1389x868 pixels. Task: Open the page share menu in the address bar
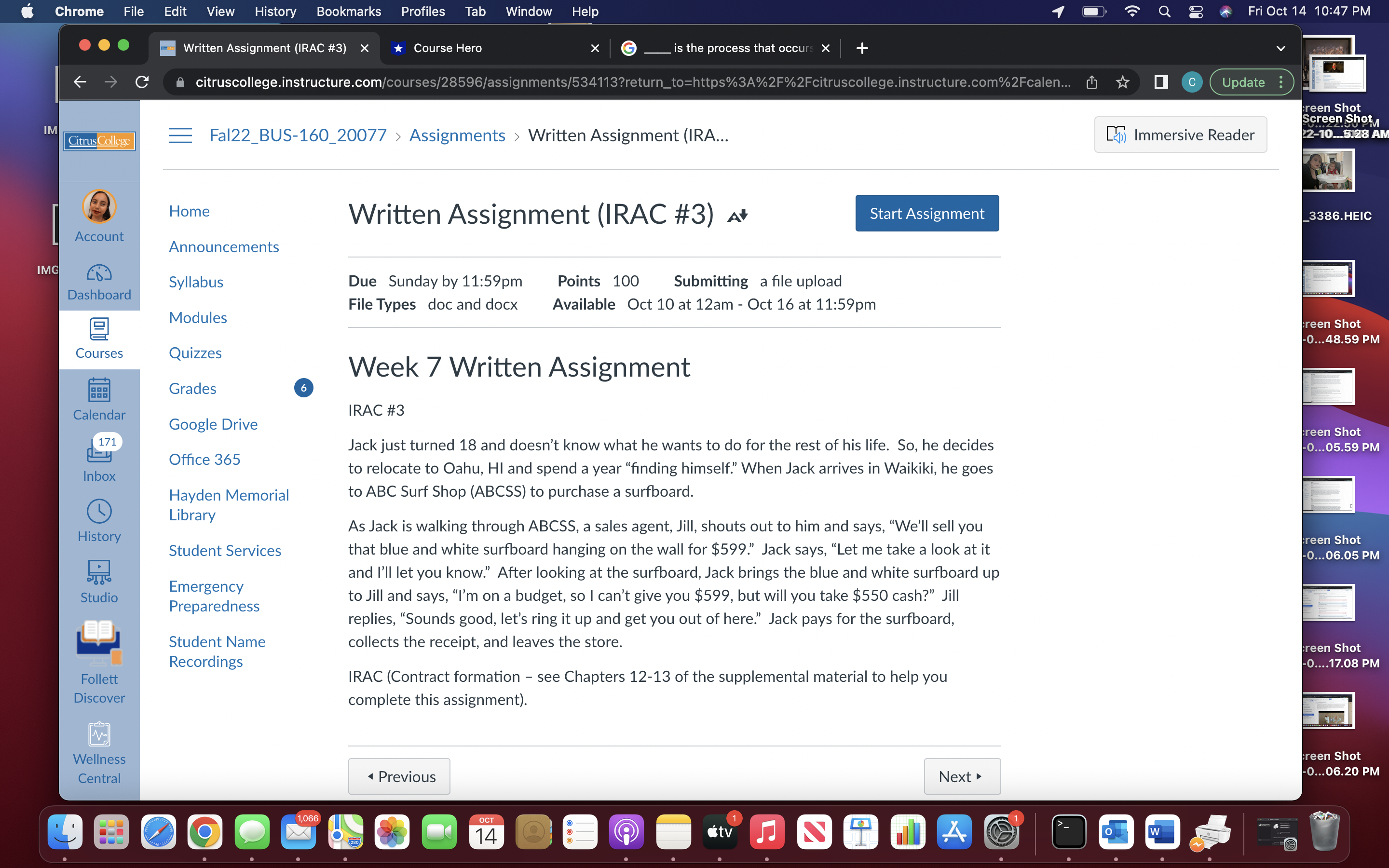pos(1091,81)
